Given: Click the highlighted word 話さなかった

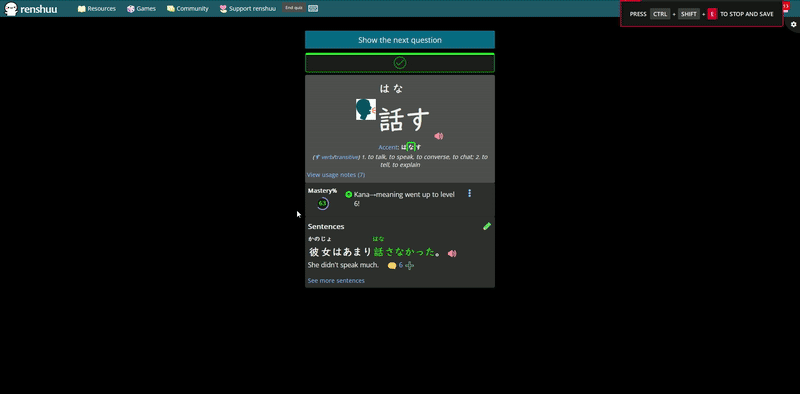Looking at the screenshot, I should [x=404, y=252].
